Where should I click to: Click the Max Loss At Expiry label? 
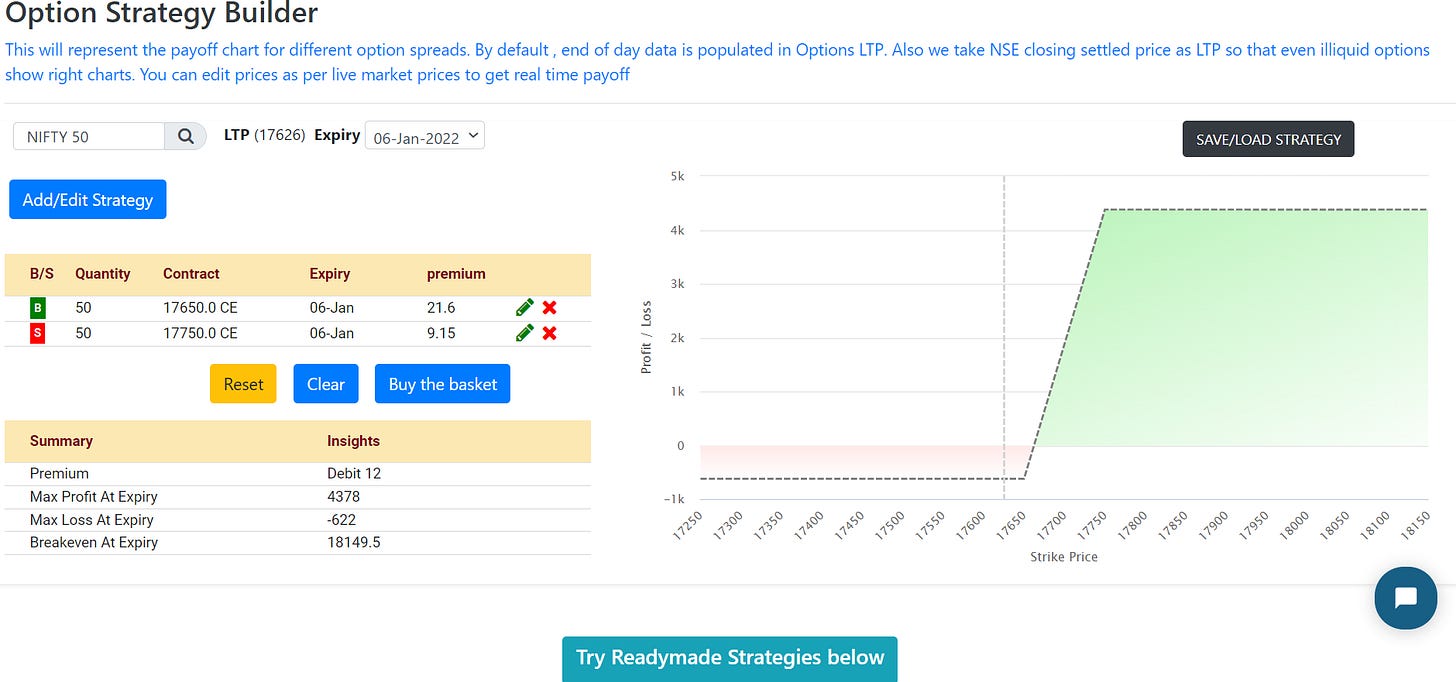(x=92, y=520)
